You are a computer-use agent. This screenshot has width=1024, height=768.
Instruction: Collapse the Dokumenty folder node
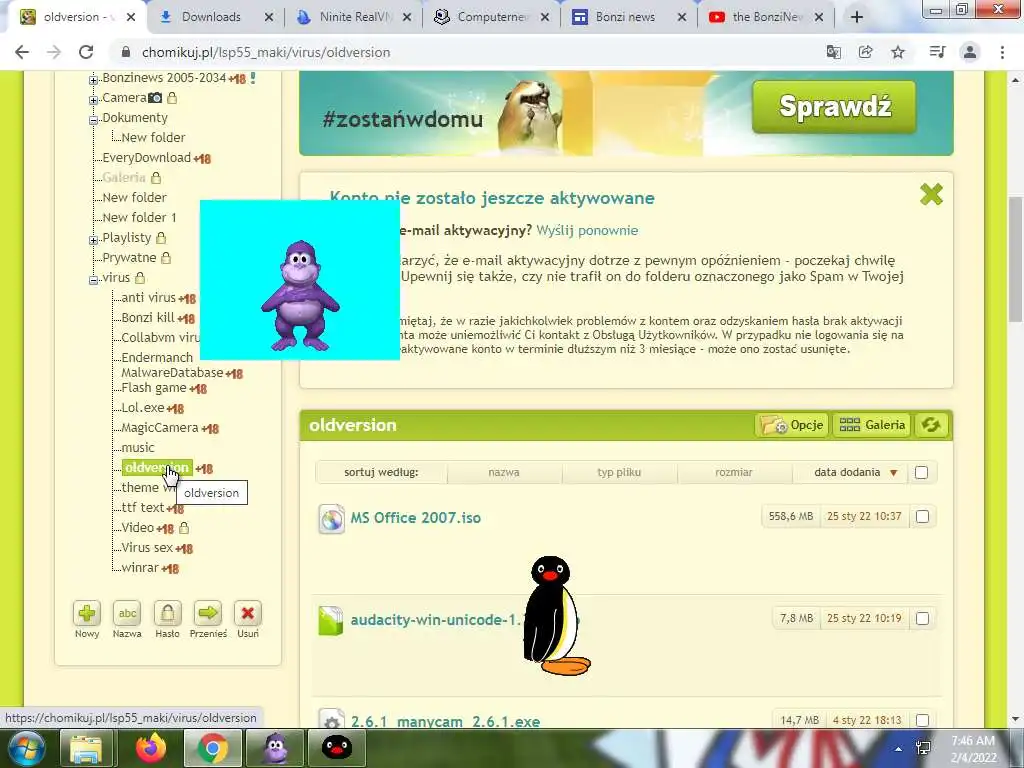(93, 120)
